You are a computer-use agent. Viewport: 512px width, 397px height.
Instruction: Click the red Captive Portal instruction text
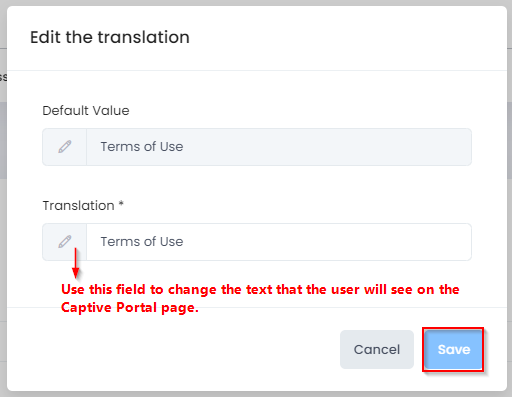pos(260,298)
